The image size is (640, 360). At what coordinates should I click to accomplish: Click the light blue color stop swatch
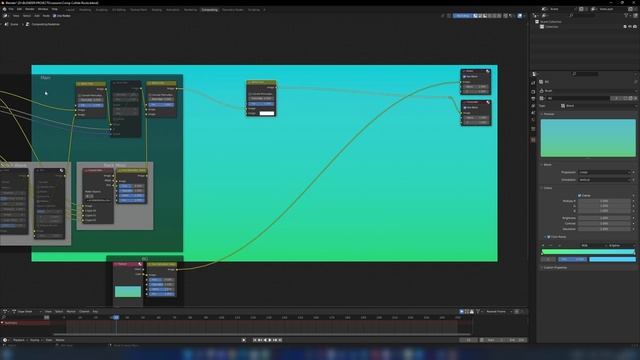pyautogui.click(x=612, y=259)
